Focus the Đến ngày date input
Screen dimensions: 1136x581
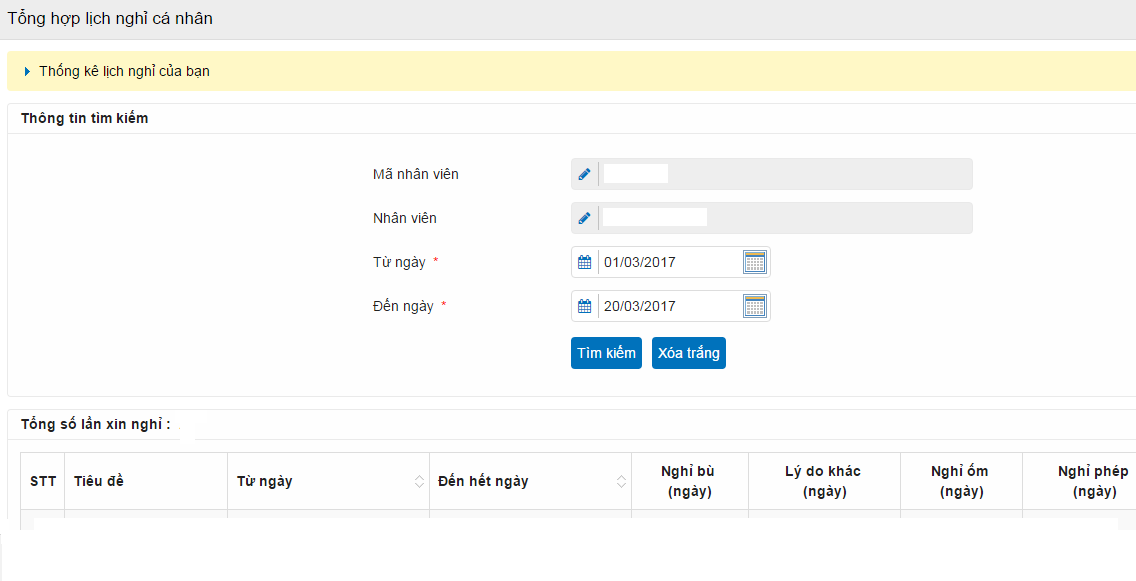point(669,306)
